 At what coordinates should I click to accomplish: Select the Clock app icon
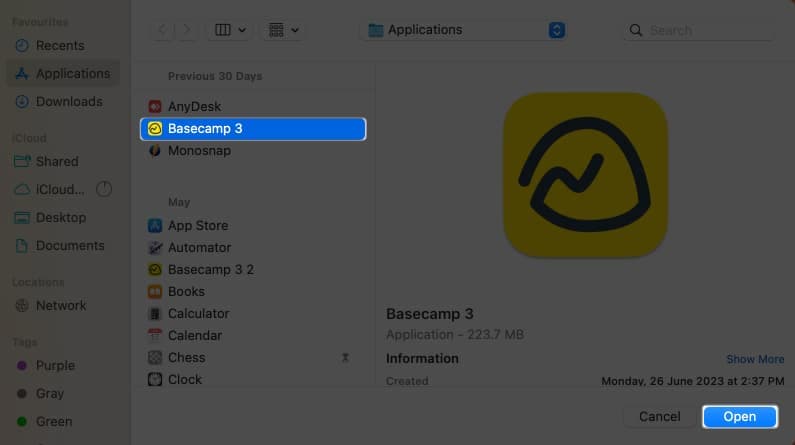(155, 379)
